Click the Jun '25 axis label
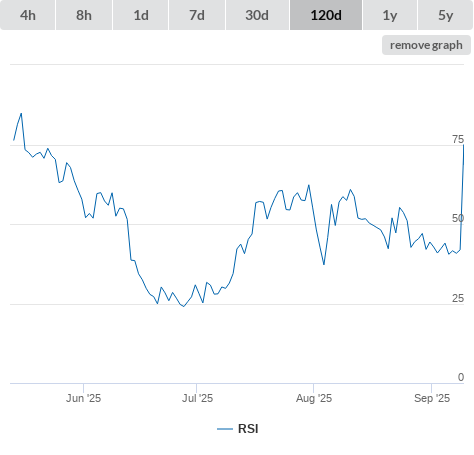This screenshot has width=474, height=455. pyautogui.click(x=83, y=398)
